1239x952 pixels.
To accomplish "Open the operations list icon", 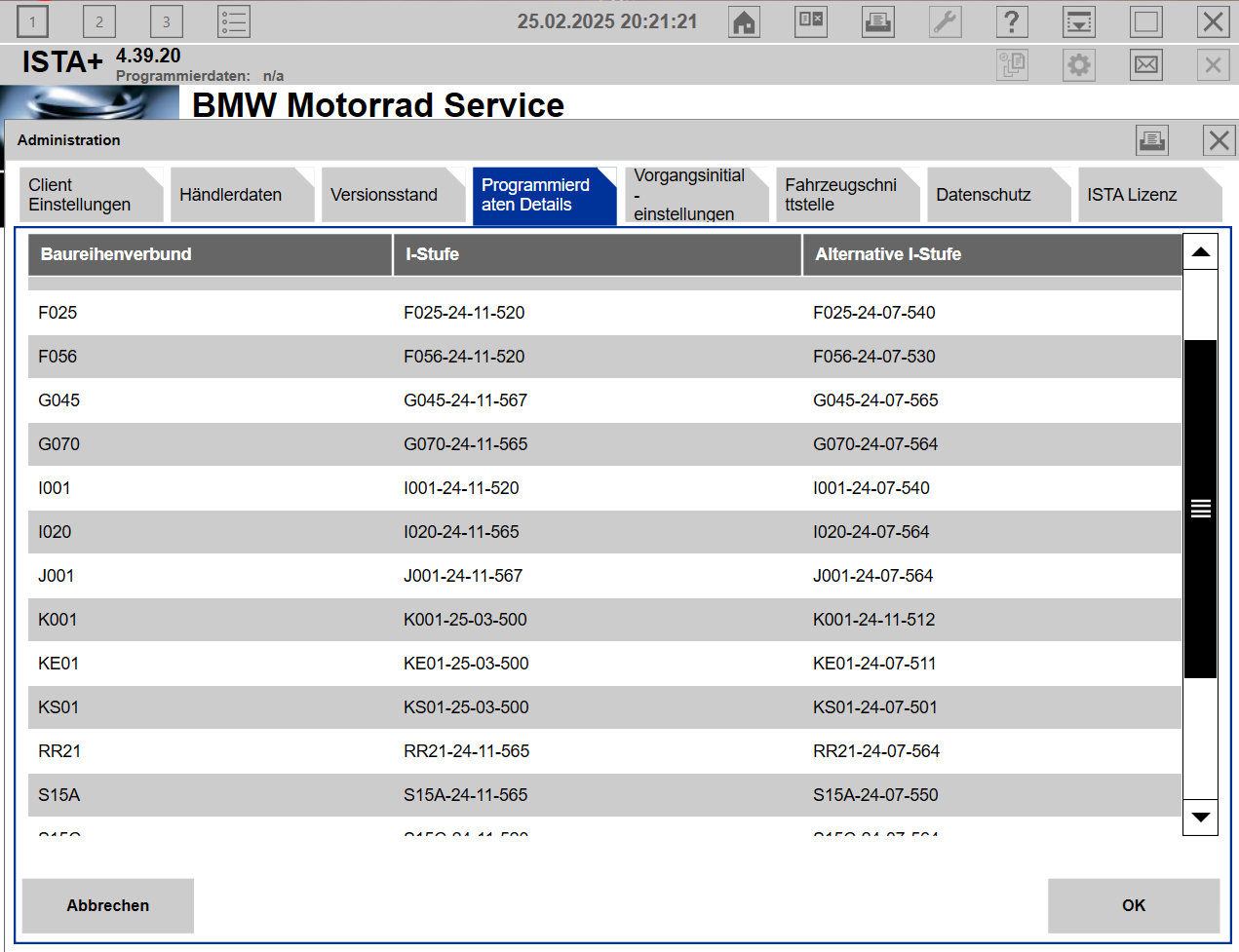I will [x=234, y=21].
